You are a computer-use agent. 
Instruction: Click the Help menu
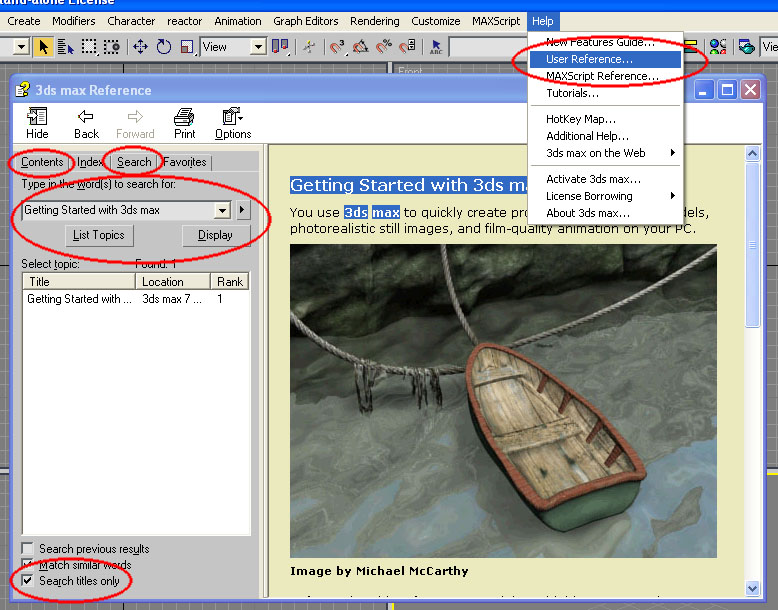coord(542,21)
